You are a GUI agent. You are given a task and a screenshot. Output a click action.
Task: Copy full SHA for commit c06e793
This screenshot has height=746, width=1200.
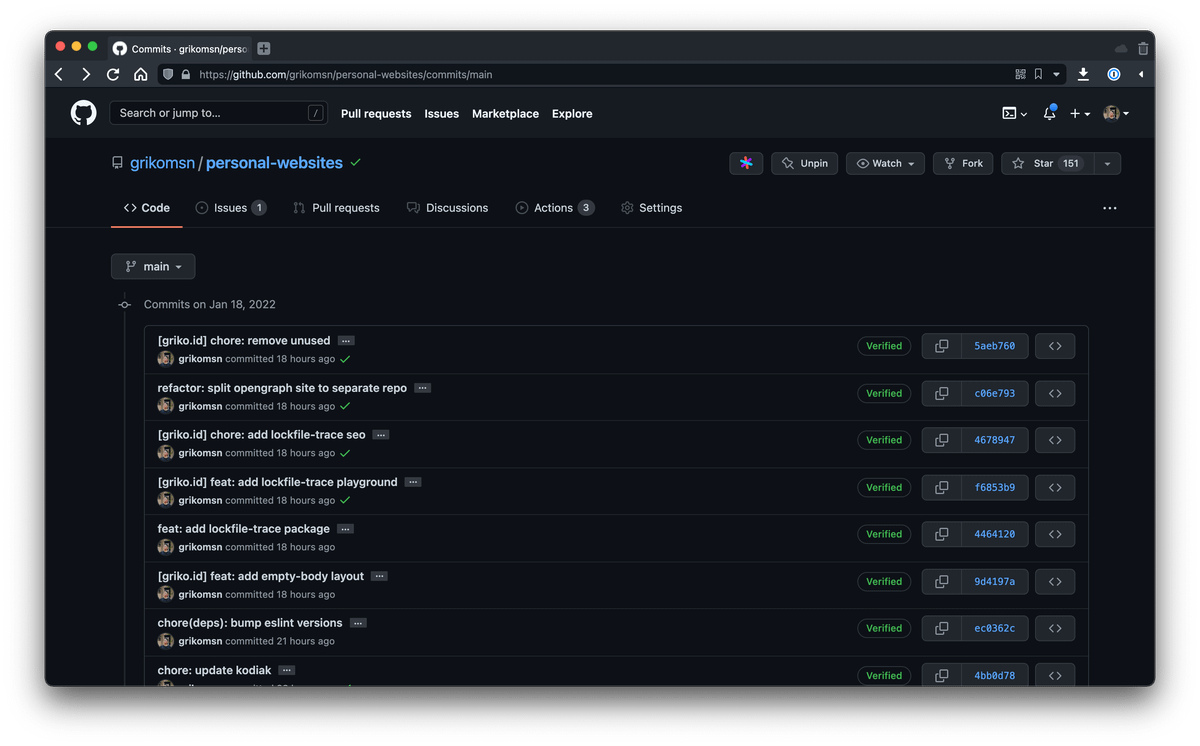point(941,393)
